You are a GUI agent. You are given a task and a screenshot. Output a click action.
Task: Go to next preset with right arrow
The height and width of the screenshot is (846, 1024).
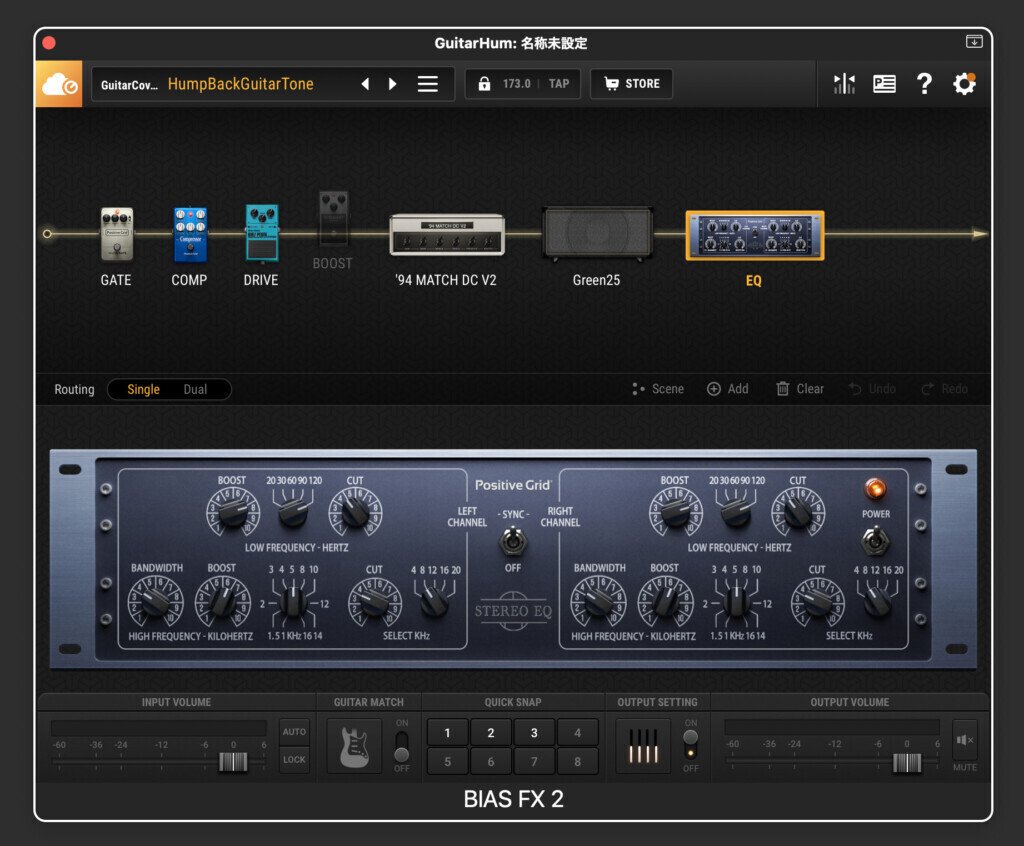click(392, 84)
